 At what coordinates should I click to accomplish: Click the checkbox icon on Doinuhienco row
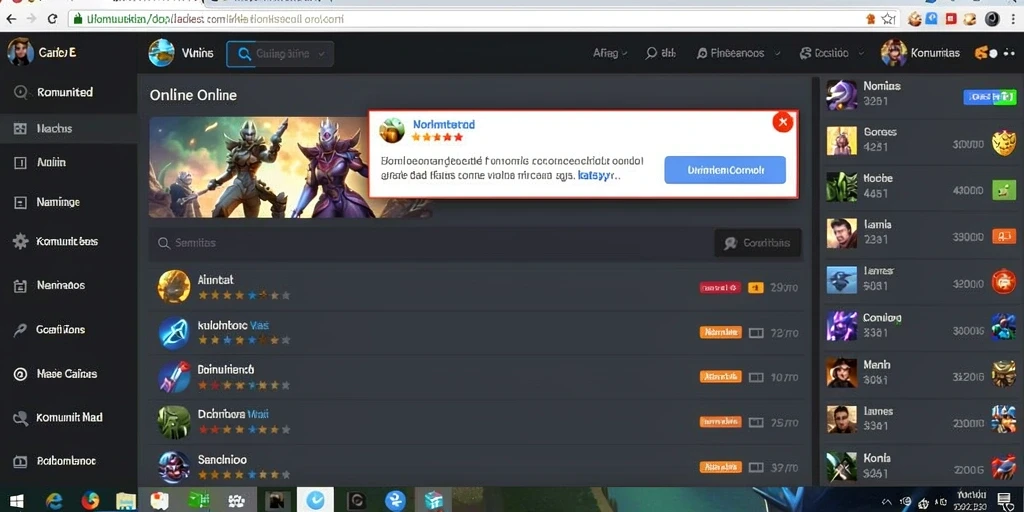click(756, 377)
